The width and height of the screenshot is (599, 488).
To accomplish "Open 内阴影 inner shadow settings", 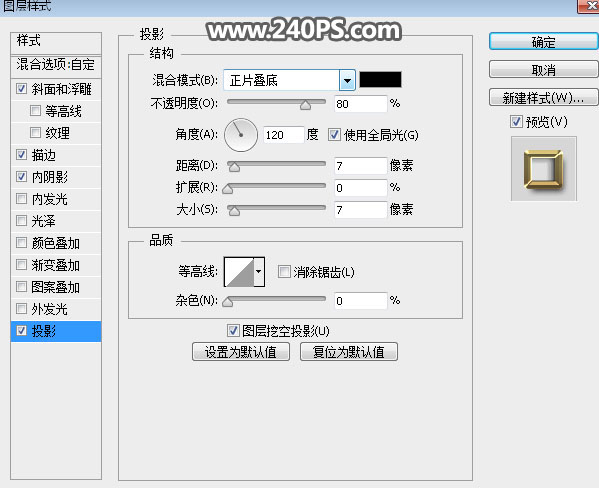I will [50, 177].
